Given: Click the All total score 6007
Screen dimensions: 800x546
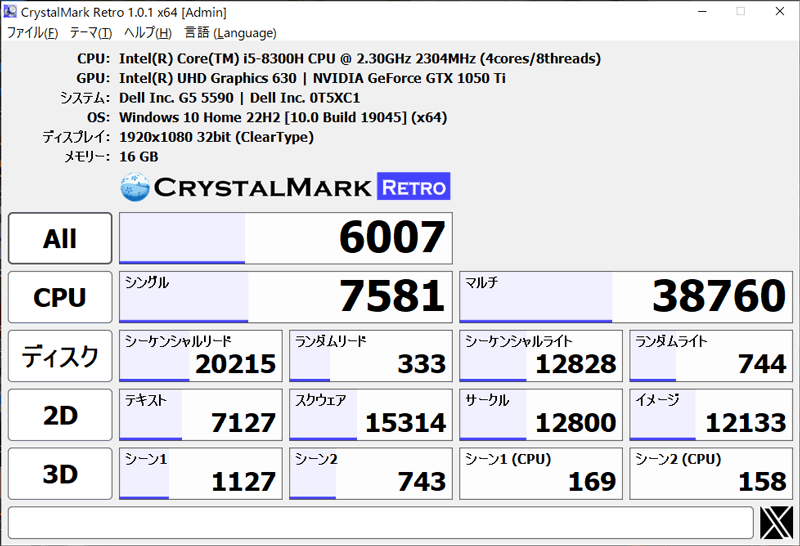Looking at the screenshot, I should (286, 238).
